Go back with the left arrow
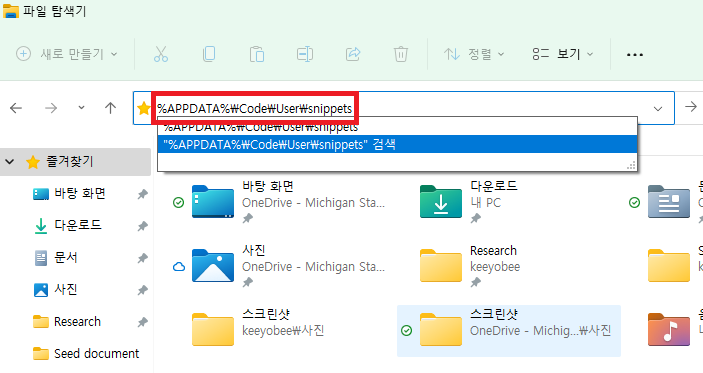The height and width of the screenshot is (373, 703). (x=16, y=108)
